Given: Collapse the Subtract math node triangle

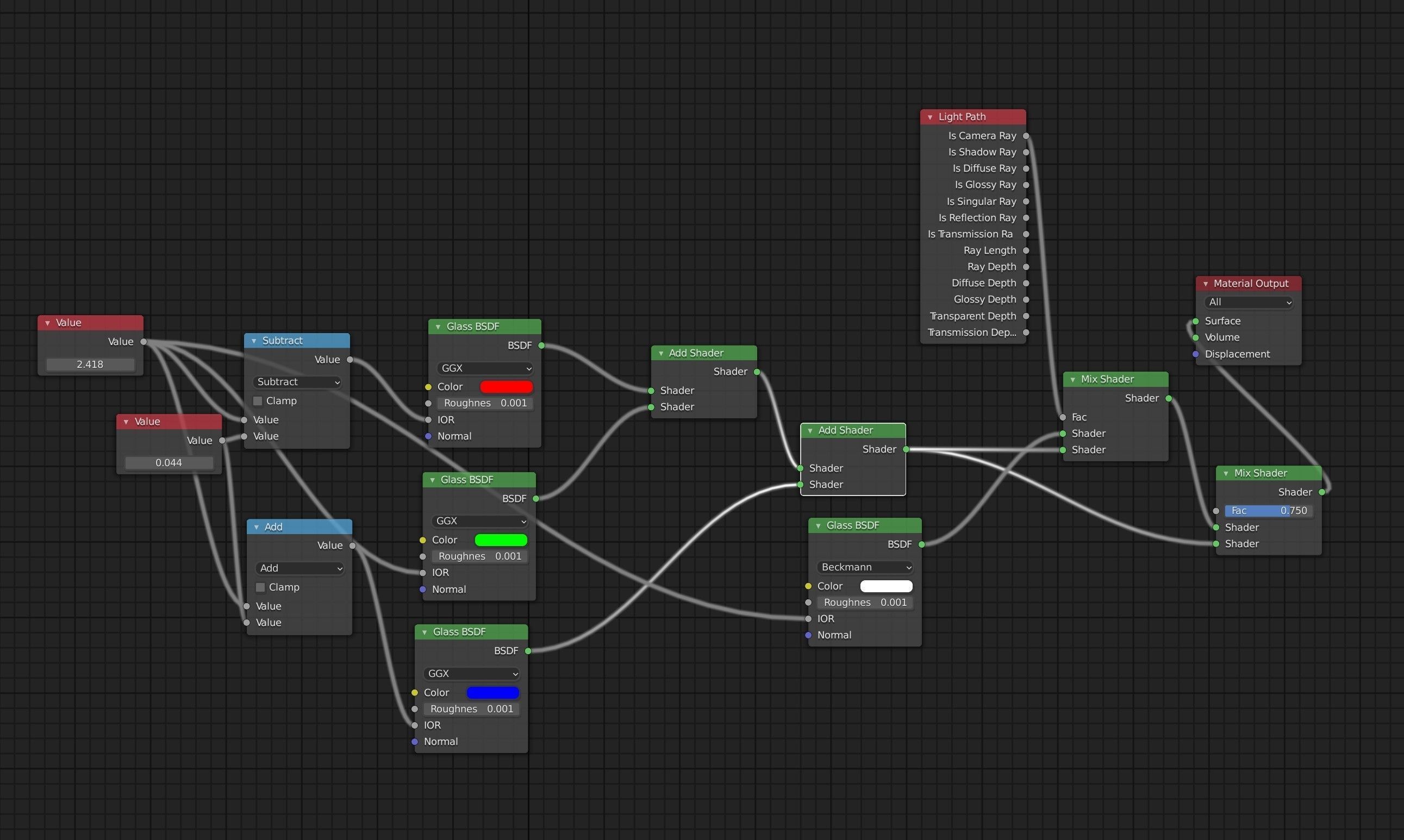Looking at the screenshot, I should point(254,341).
